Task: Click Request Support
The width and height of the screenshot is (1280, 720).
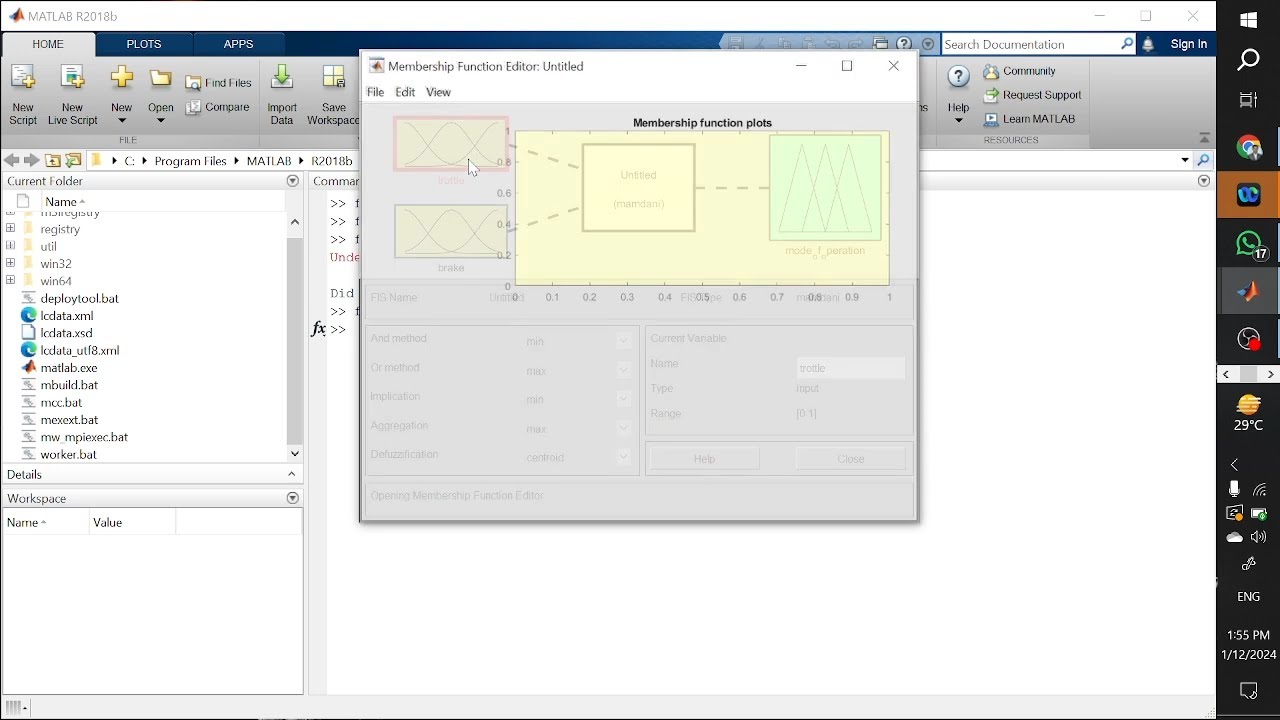Action: coord(1033,95)
